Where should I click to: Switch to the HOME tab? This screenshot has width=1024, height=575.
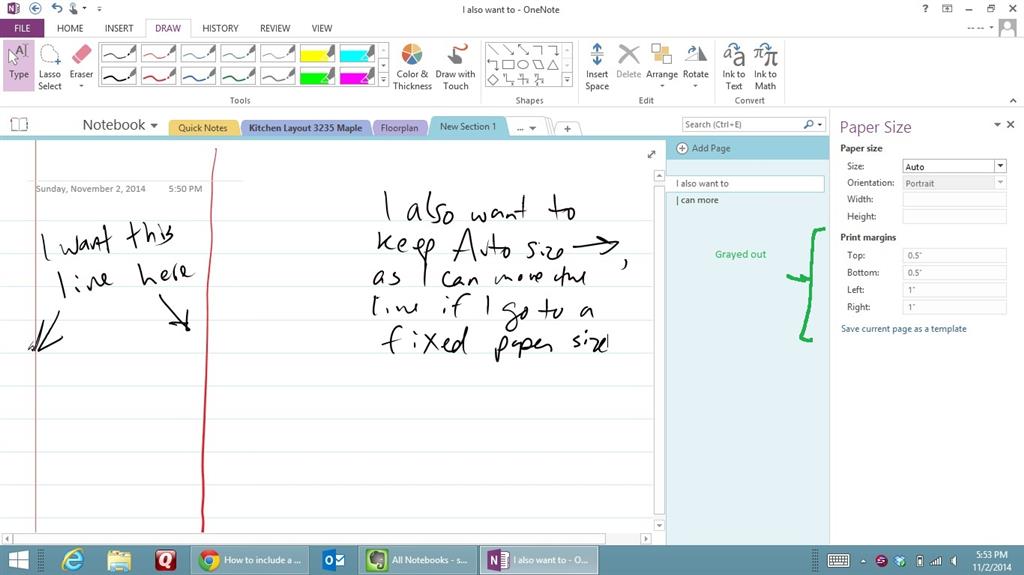coord(70,28)
